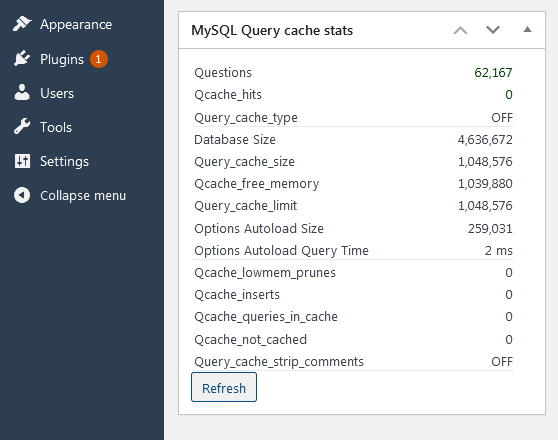This screenshot has width=558, height=440.
Task: Move widget up with the chevron
Action: pos(460,30)
